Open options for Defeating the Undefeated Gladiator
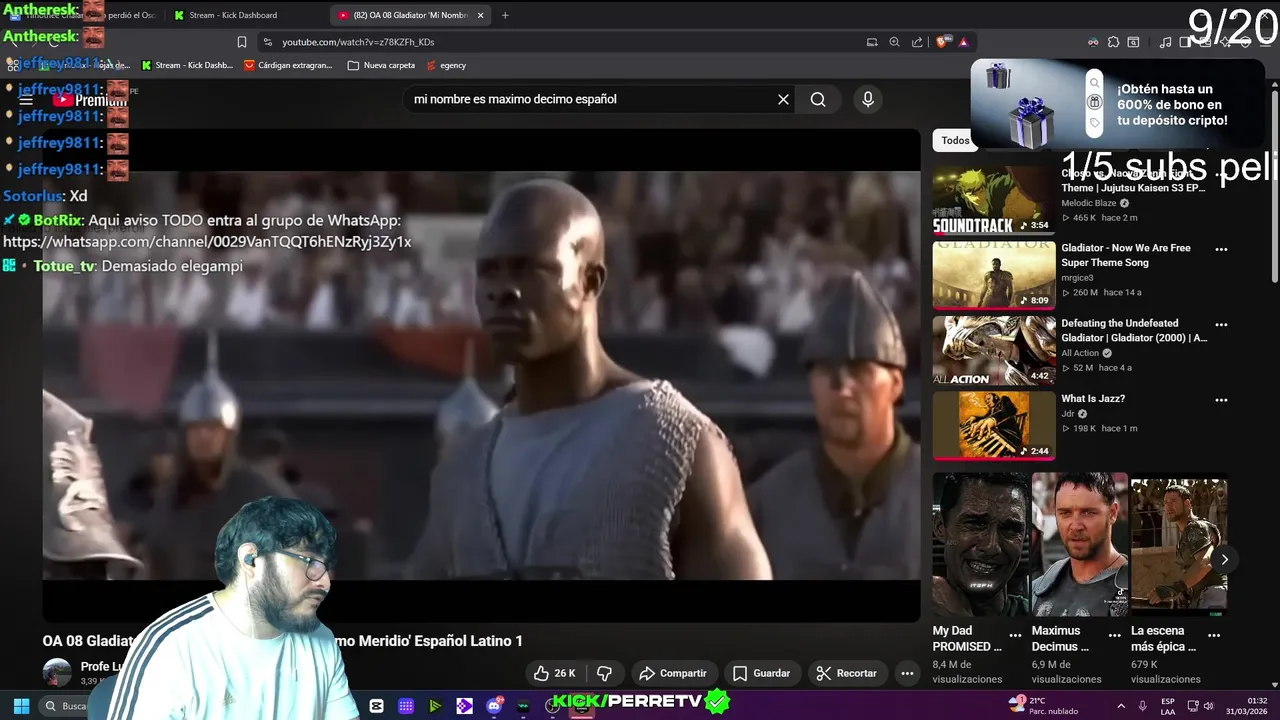The width and height of the screenshot is (1280, 720). [1221, 324]
